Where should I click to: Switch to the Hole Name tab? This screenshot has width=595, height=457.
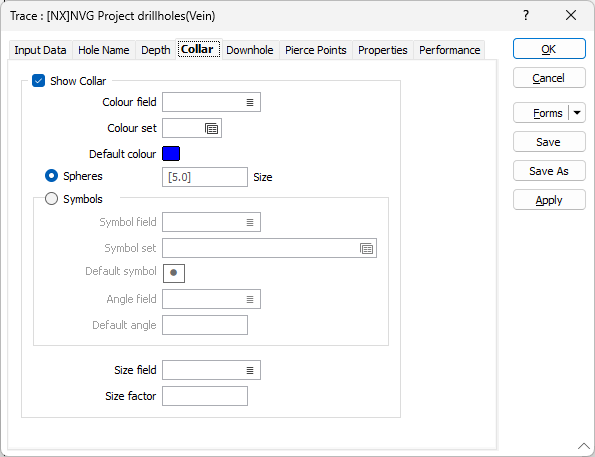[104, 50]
